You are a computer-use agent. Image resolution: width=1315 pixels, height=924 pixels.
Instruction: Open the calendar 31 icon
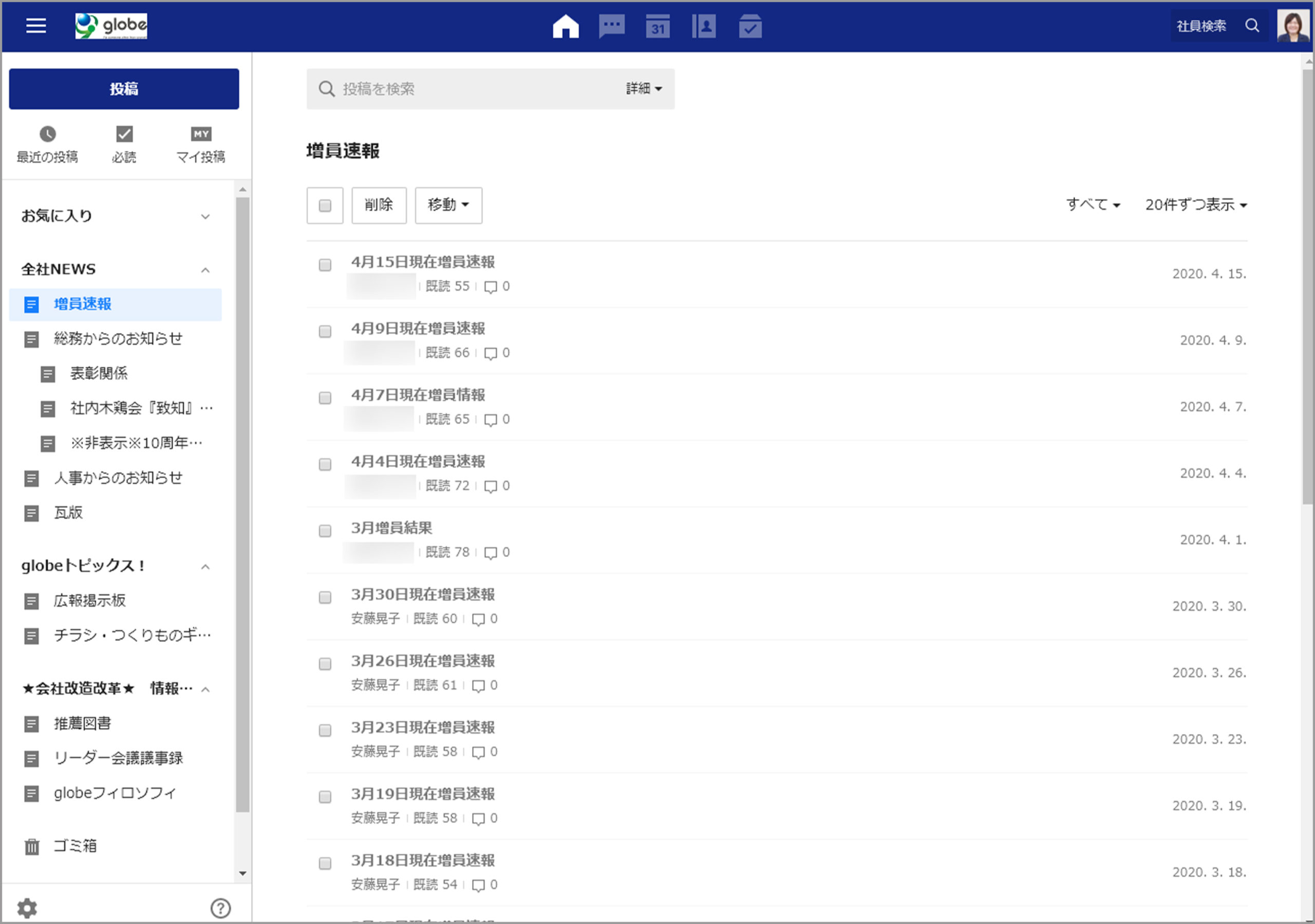point(657,26)
